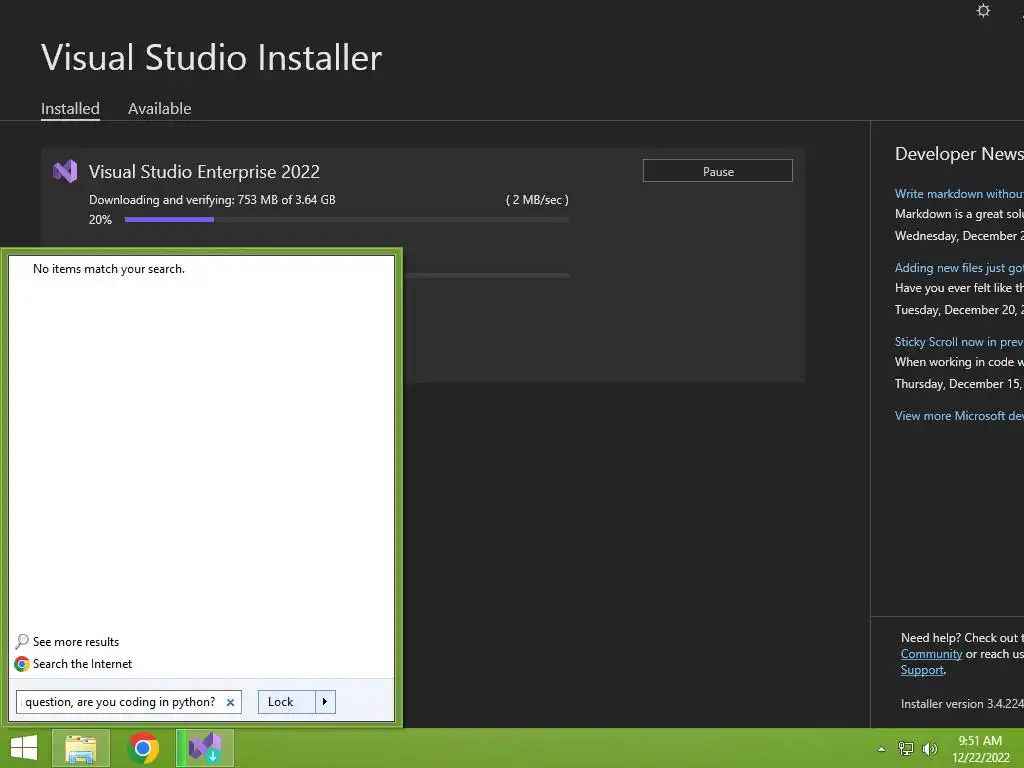
Task: Click the Tuesday, December 20 date text
Action: (959, 310)
